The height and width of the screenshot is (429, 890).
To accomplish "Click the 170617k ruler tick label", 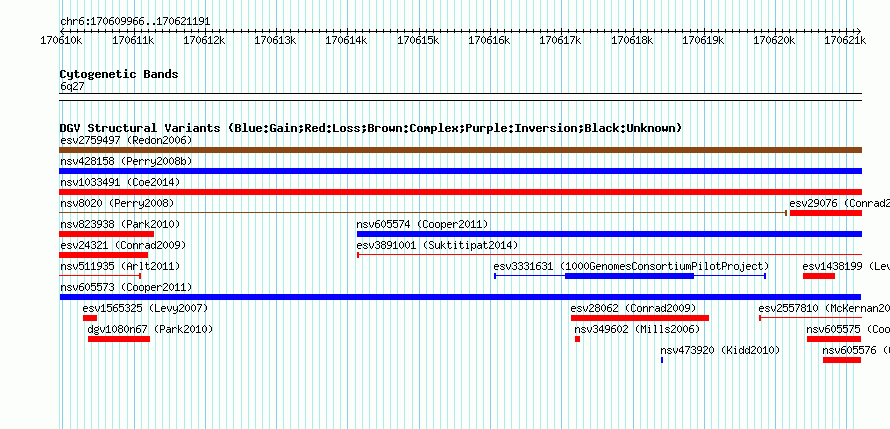I will 560,40.
